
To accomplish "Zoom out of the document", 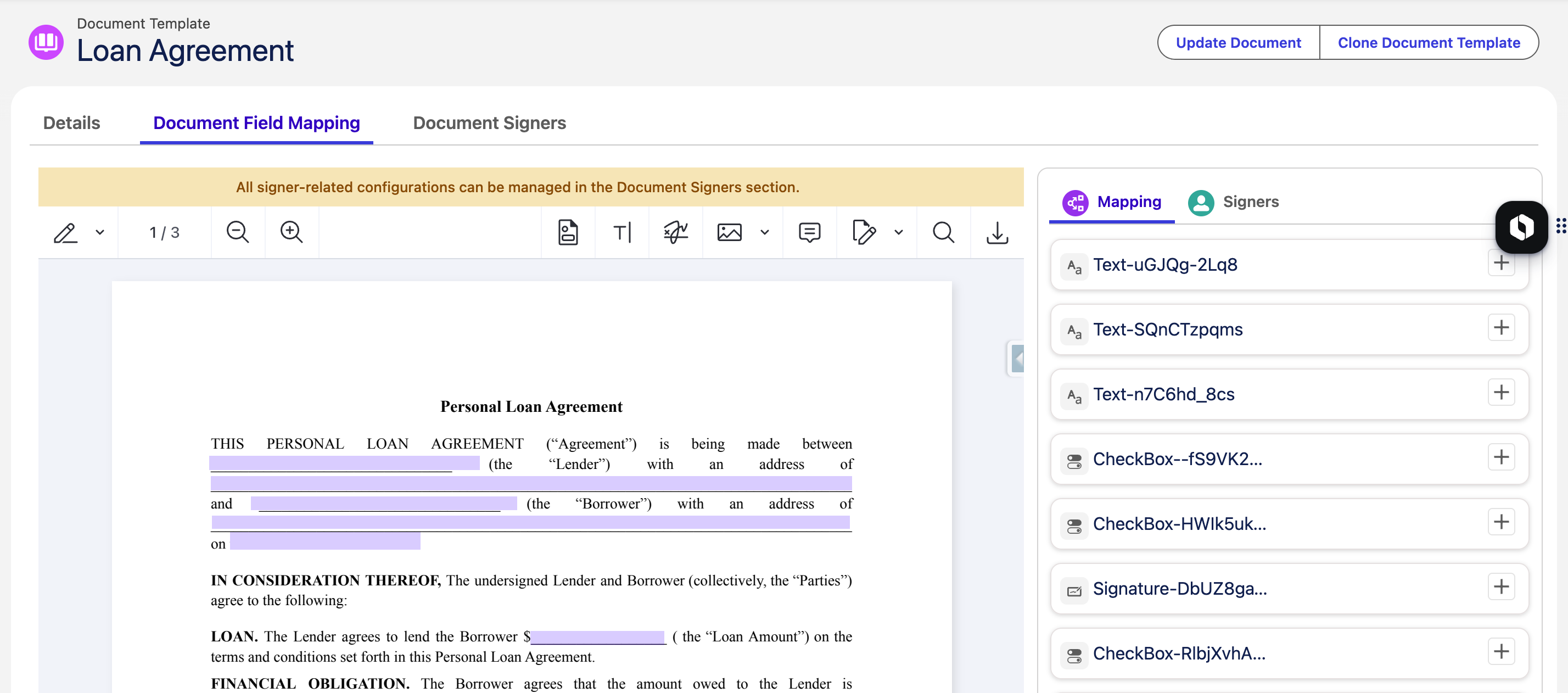I will pos(237,233).
